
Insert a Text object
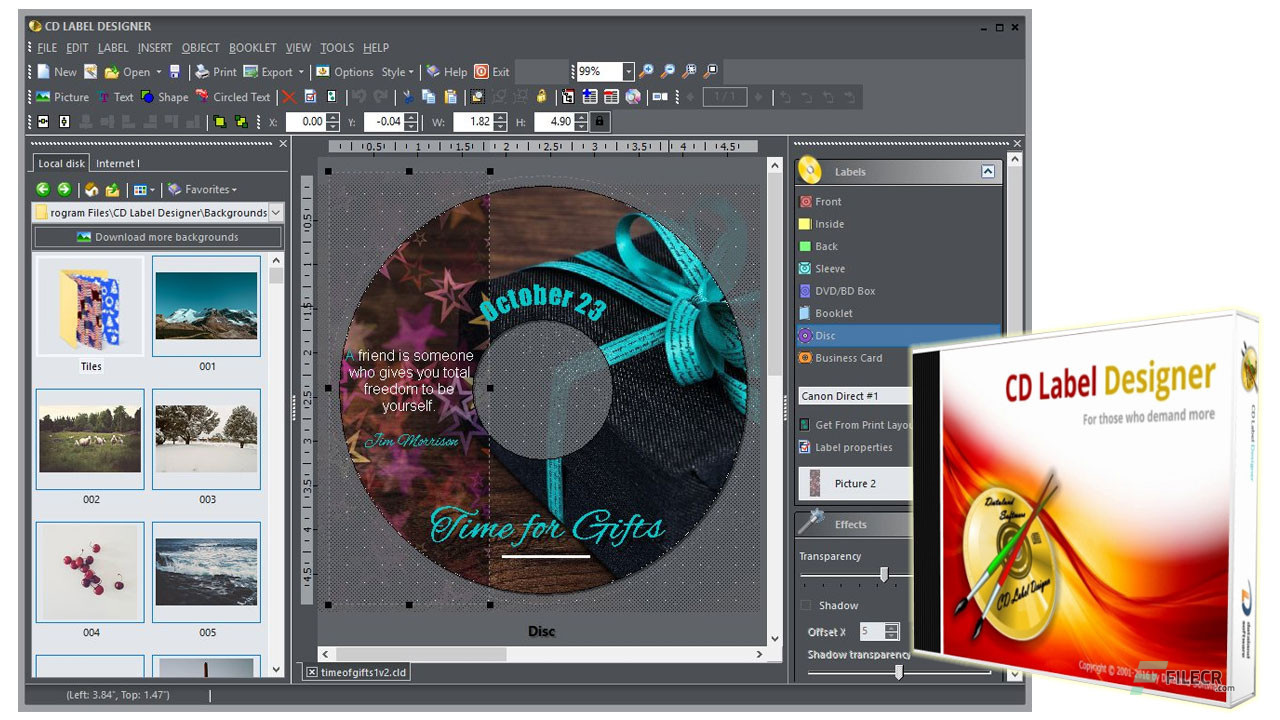tap(115, 97)
